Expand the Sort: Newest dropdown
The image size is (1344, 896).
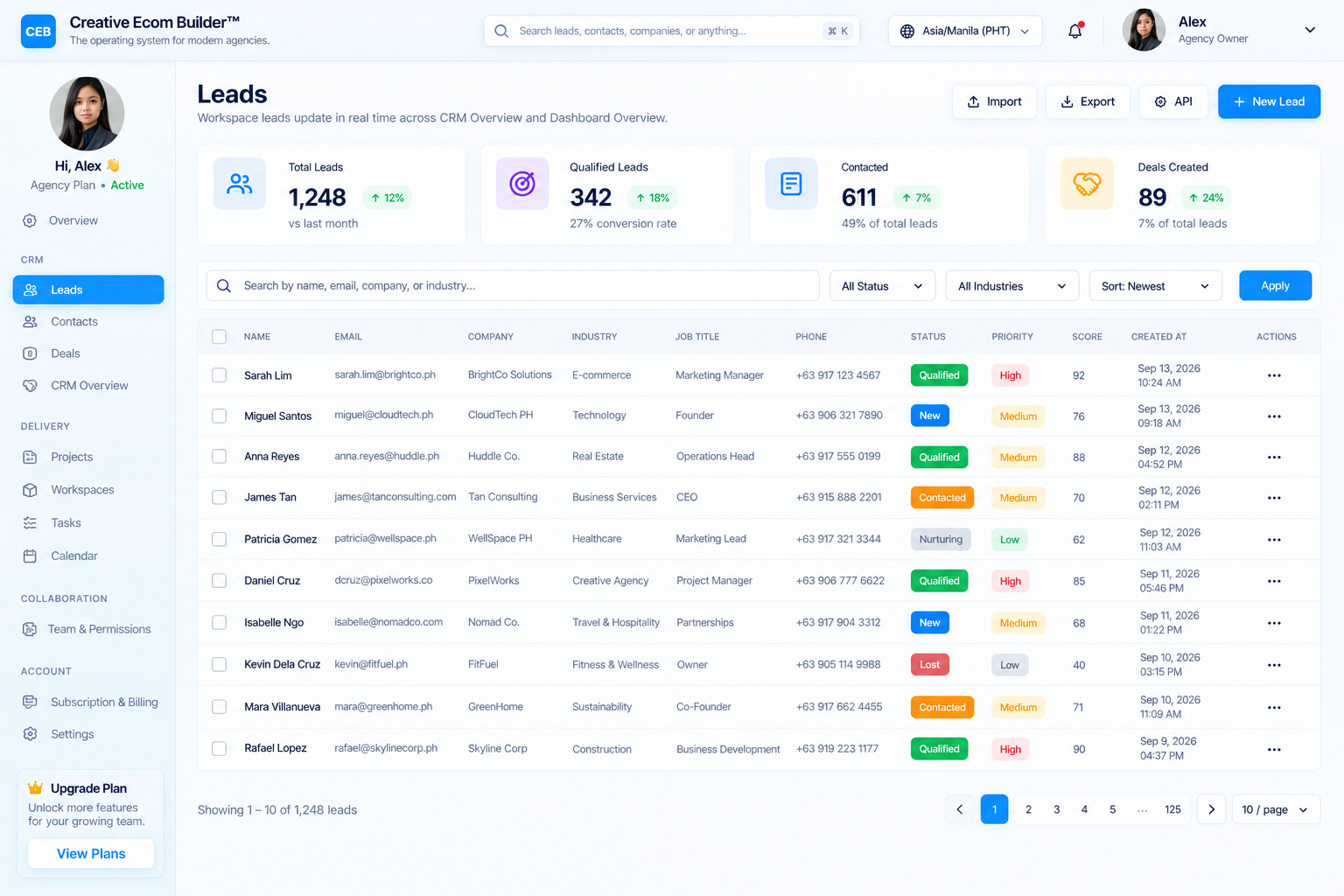click(1155, 286)
